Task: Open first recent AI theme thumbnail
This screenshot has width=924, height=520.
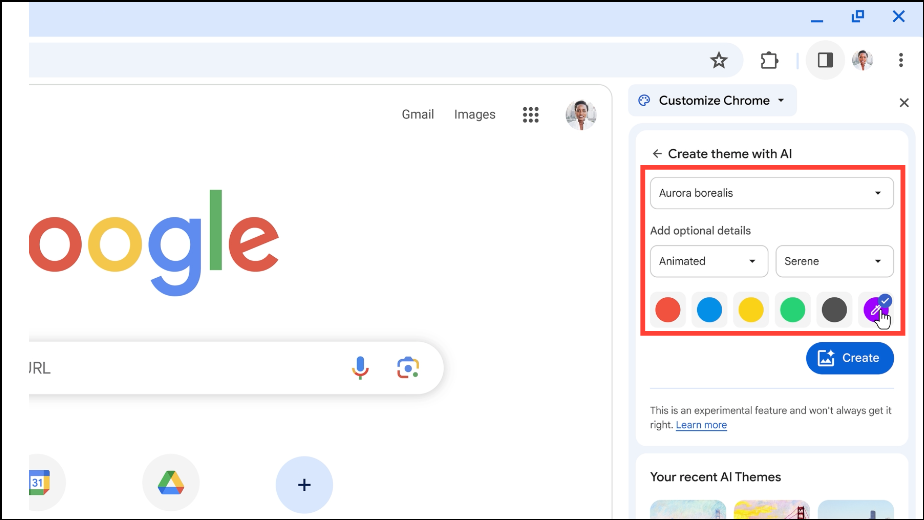Action: click(688, 509)
